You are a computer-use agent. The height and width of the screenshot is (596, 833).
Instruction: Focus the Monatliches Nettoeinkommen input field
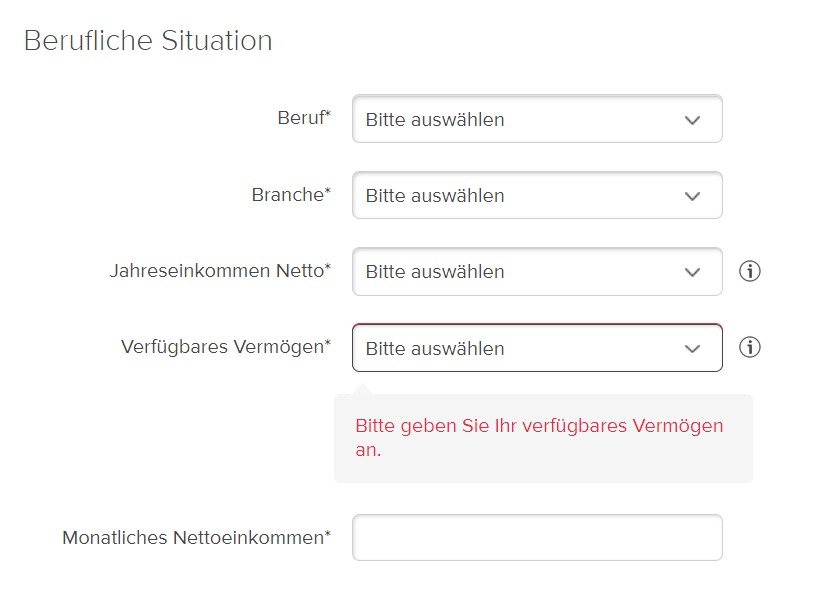537,537
